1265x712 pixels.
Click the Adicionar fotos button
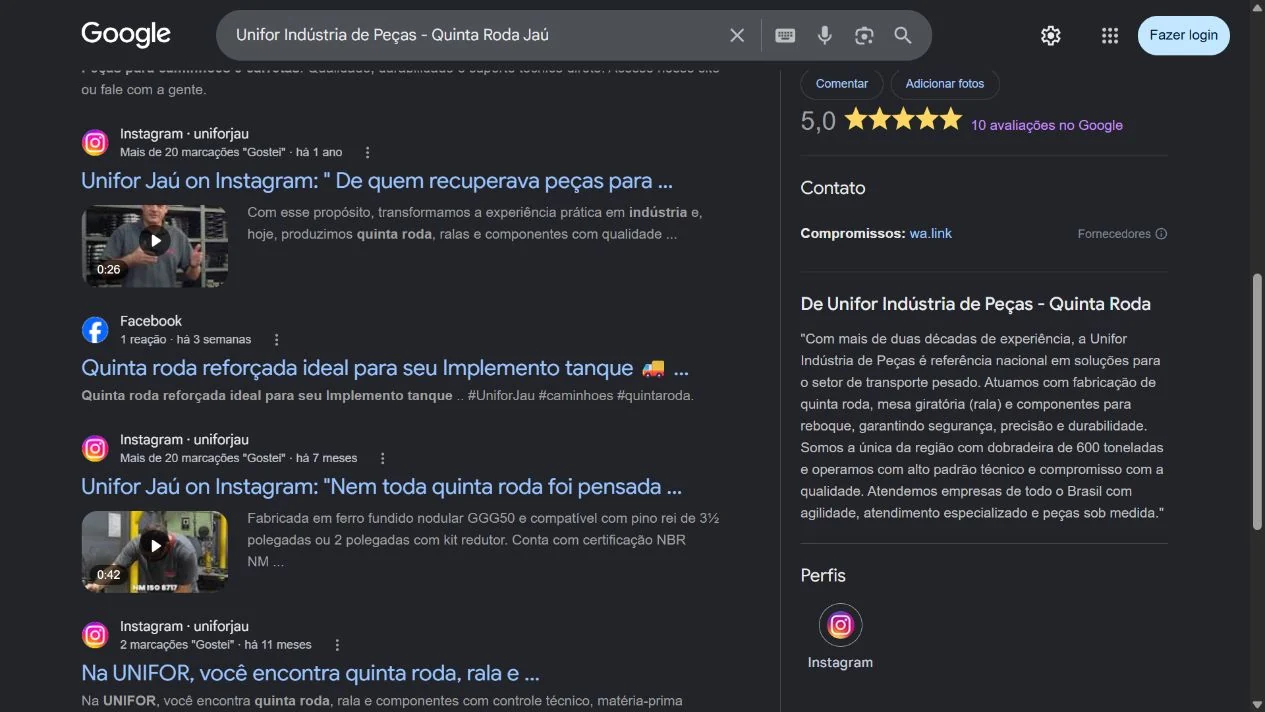pyautogui.click(x=945, y=84)
